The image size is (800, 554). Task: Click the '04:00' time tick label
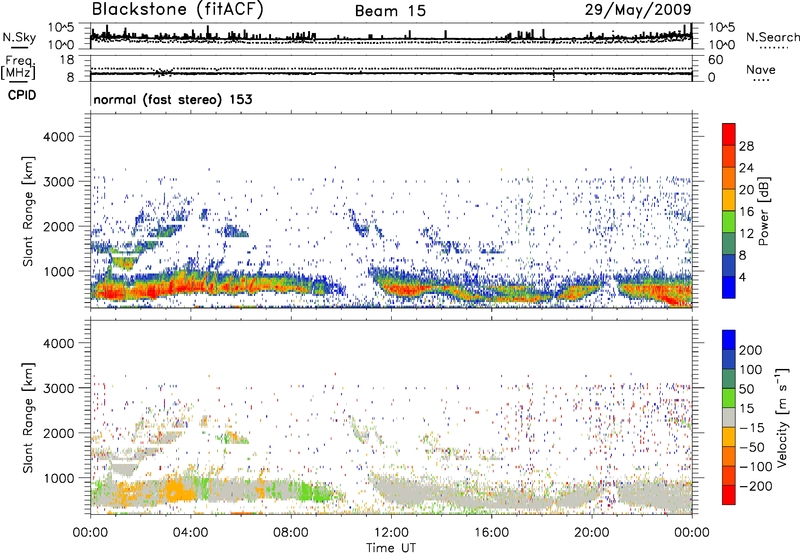point(190,533)
